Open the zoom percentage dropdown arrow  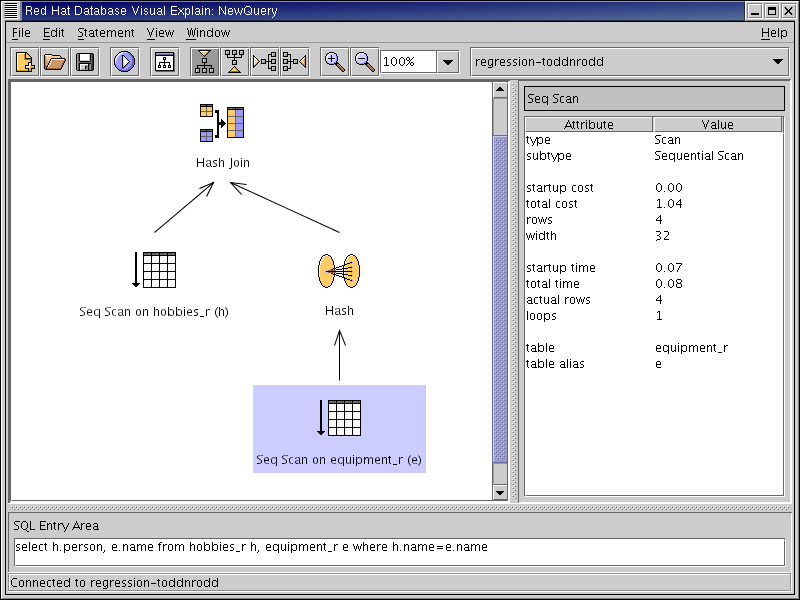click(448, 62)
